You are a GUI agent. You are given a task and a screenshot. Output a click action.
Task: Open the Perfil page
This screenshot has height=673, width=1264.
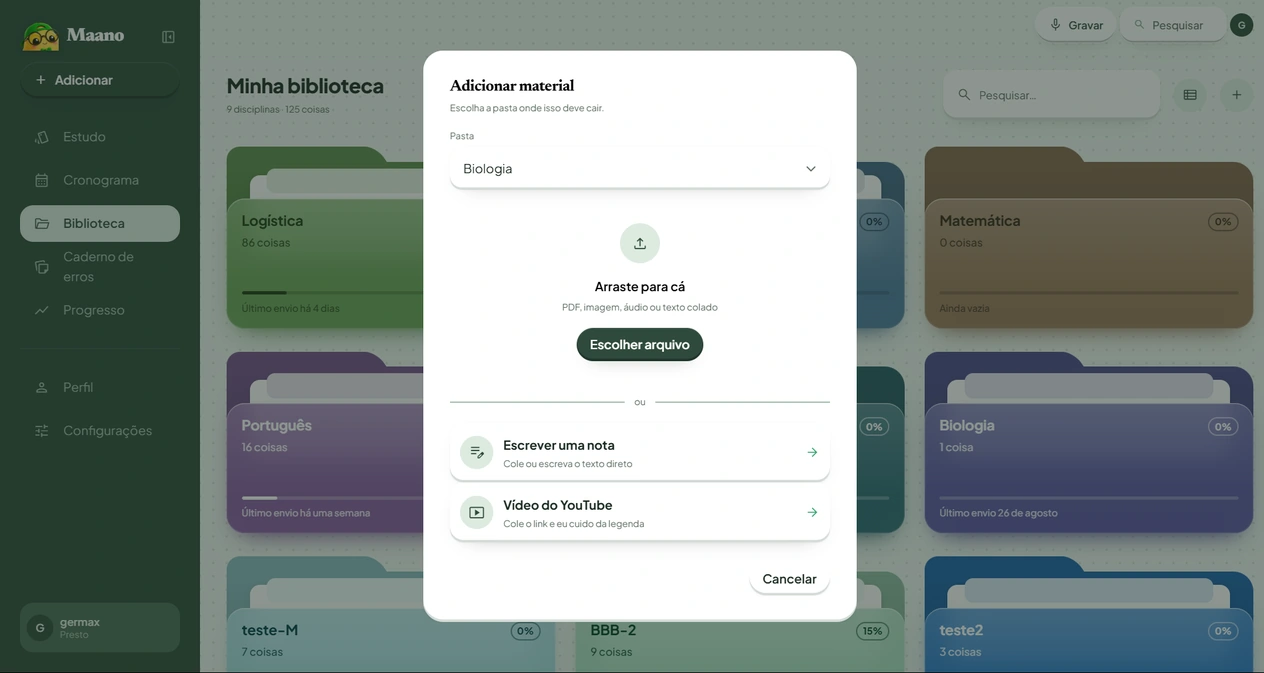pos(100,387)
